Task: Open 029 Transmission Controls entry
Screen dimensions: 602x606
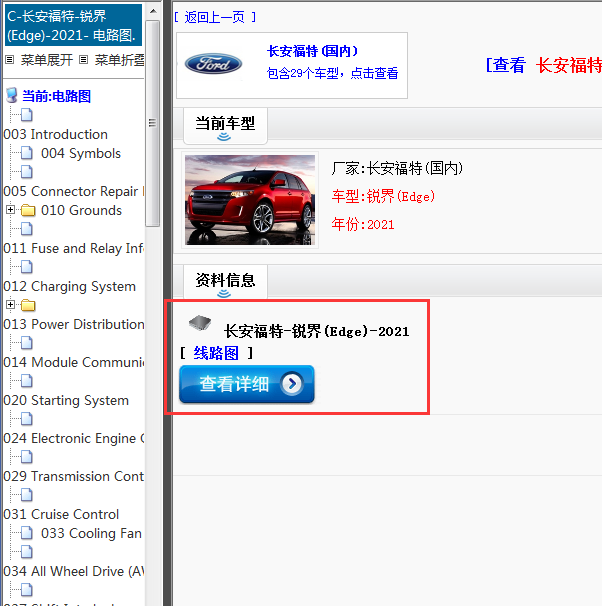Action: coord(73,476)
